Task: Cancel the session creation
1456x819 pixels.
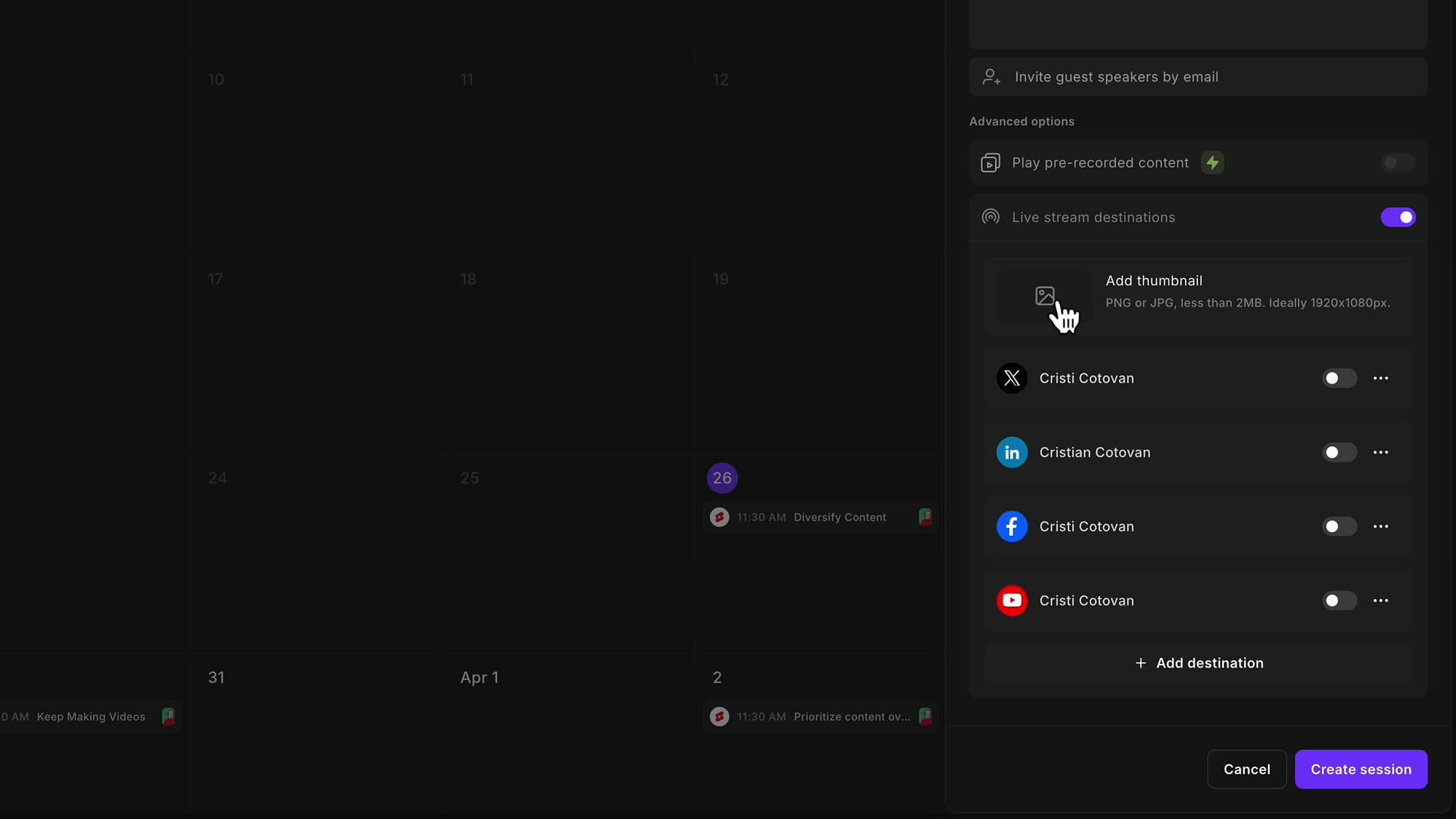Action: (1246, 769)
